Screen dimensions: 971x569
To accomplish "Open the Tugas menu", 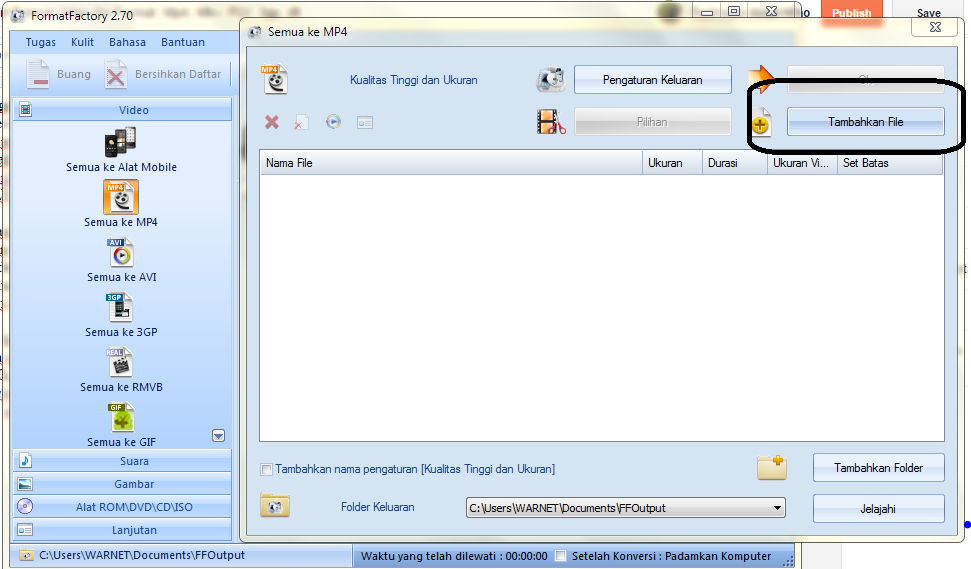I will [40, 42].
